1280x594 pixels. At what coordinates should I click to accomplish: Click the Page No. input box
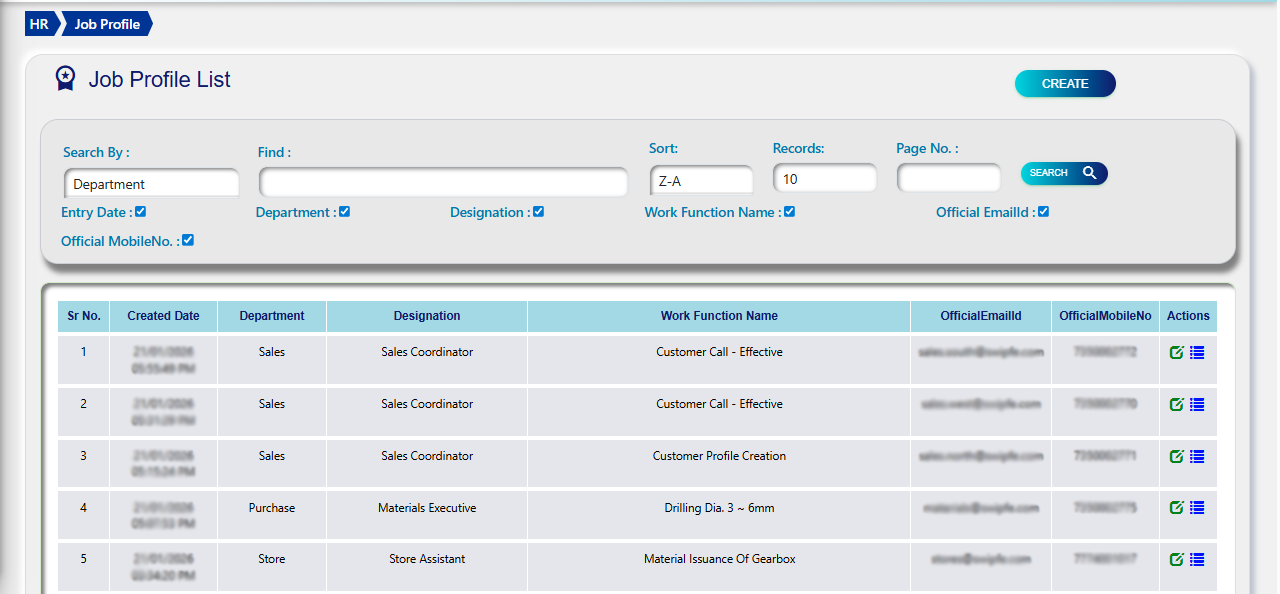click(948, 179)
